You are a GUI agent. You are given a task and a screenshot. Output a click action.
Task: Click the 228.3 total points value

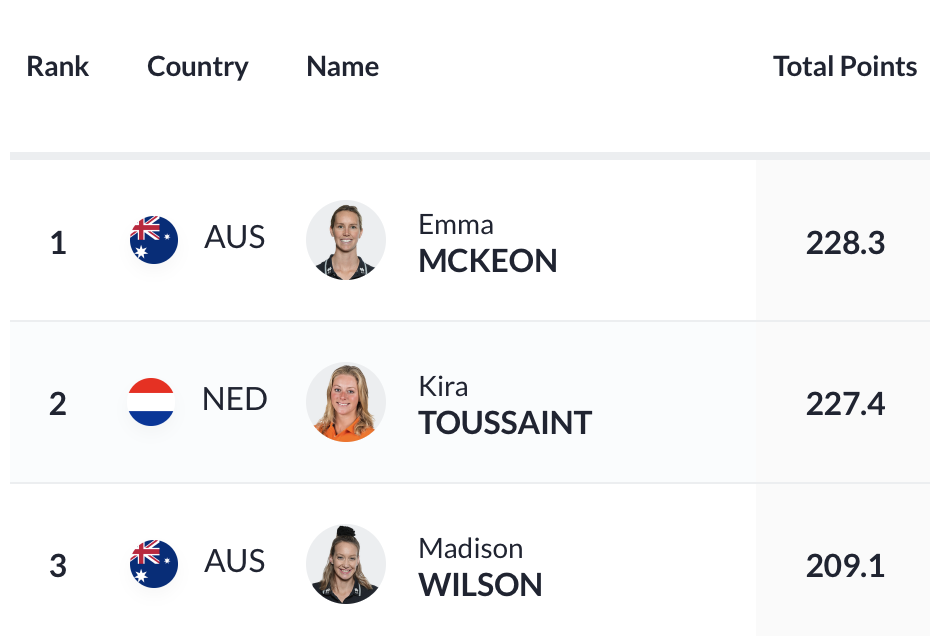845,243
